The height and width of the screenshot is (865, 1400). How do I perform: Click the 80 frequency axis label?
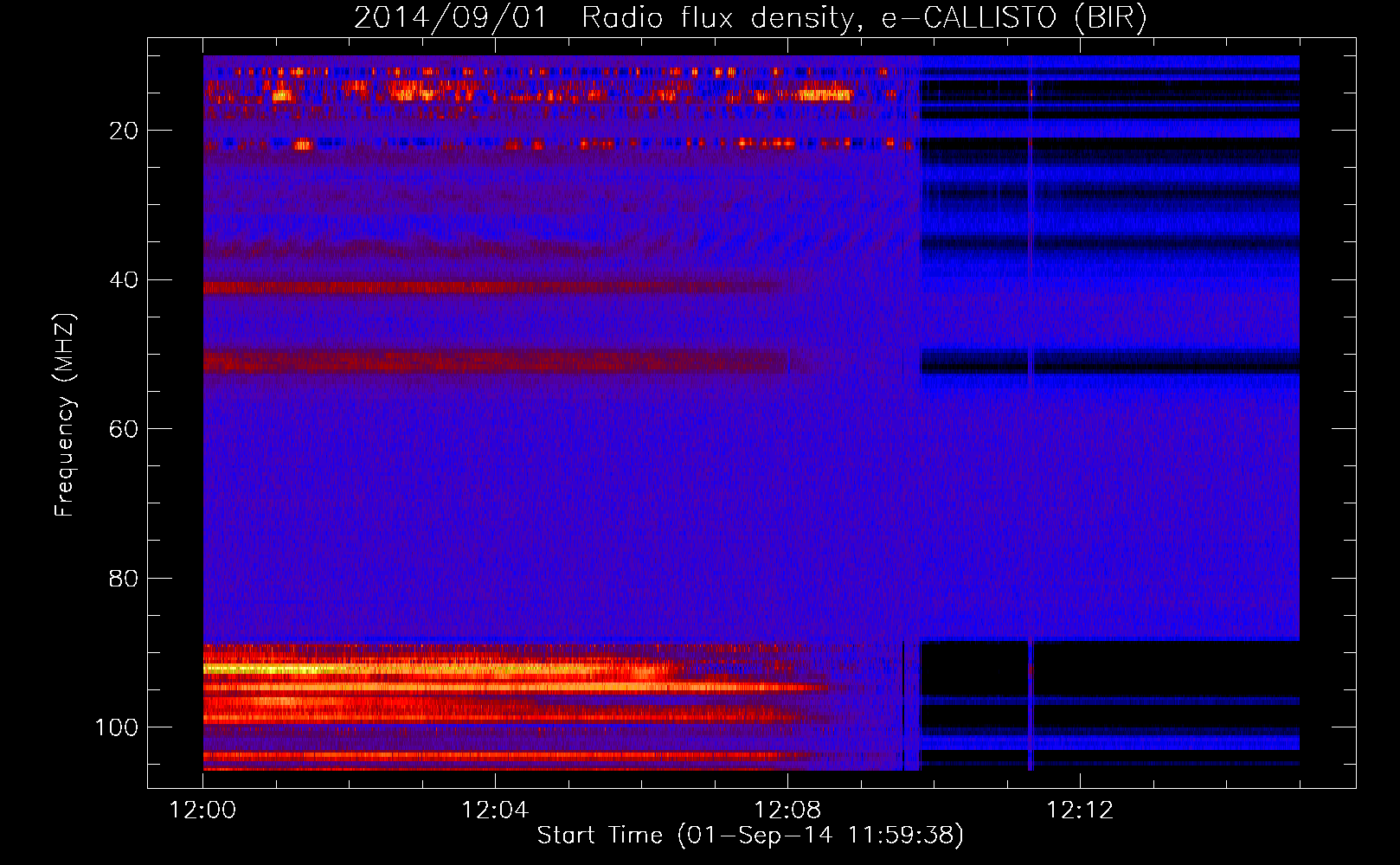[x=124, y=579]
